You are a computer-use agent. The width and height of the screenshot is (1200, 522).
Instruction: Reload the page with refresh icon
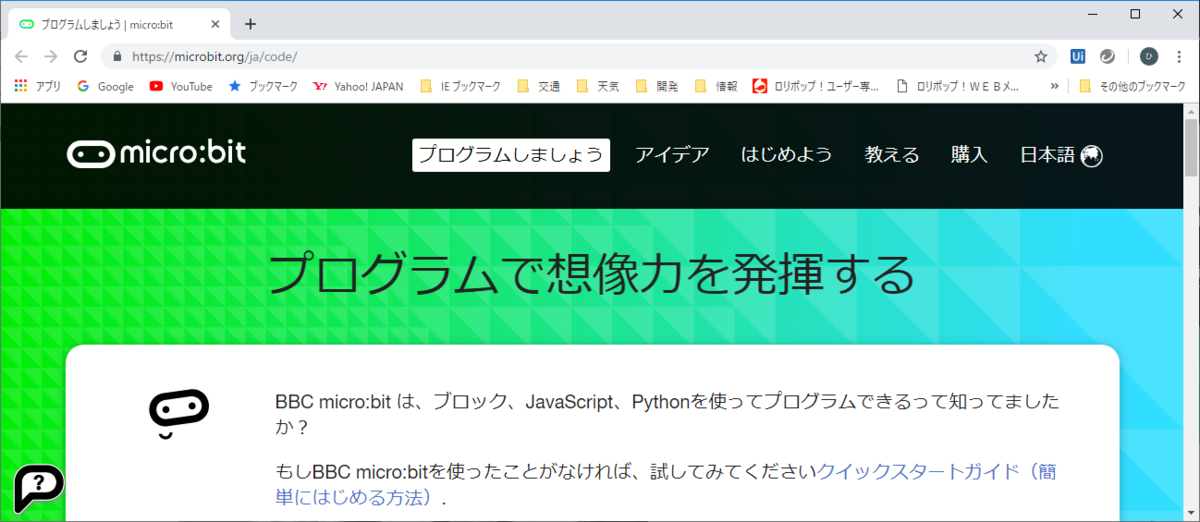coord(81,57)
